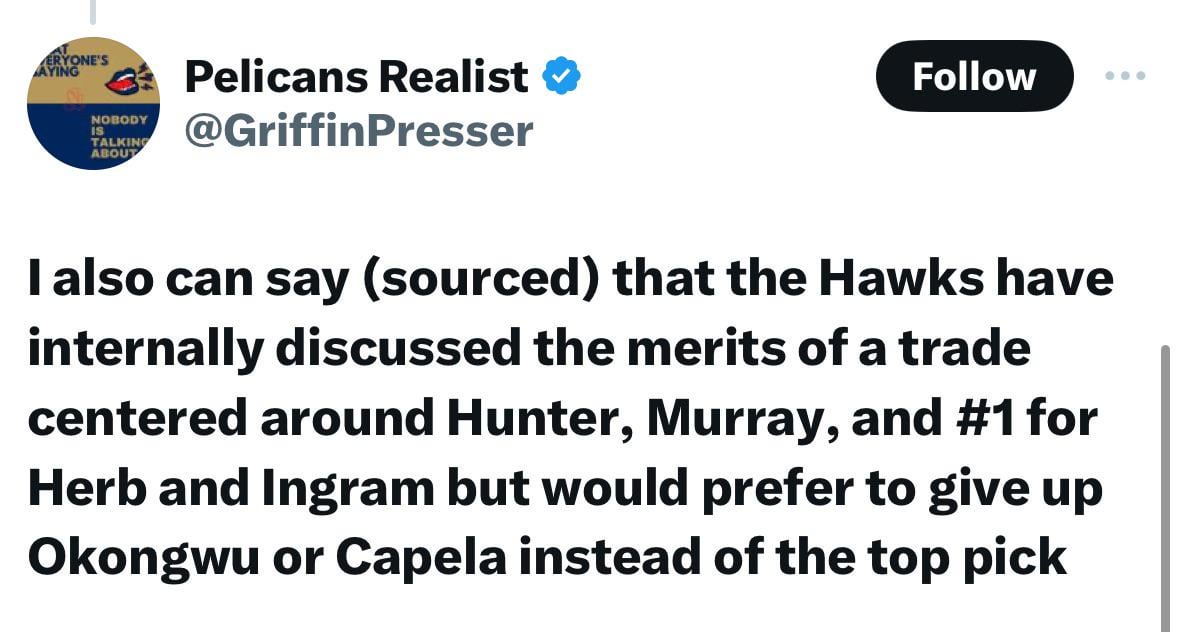Screen dimensions: 1179x632
Task: Open the Pelicans Realist display name
Action: [x=357, y=77]
